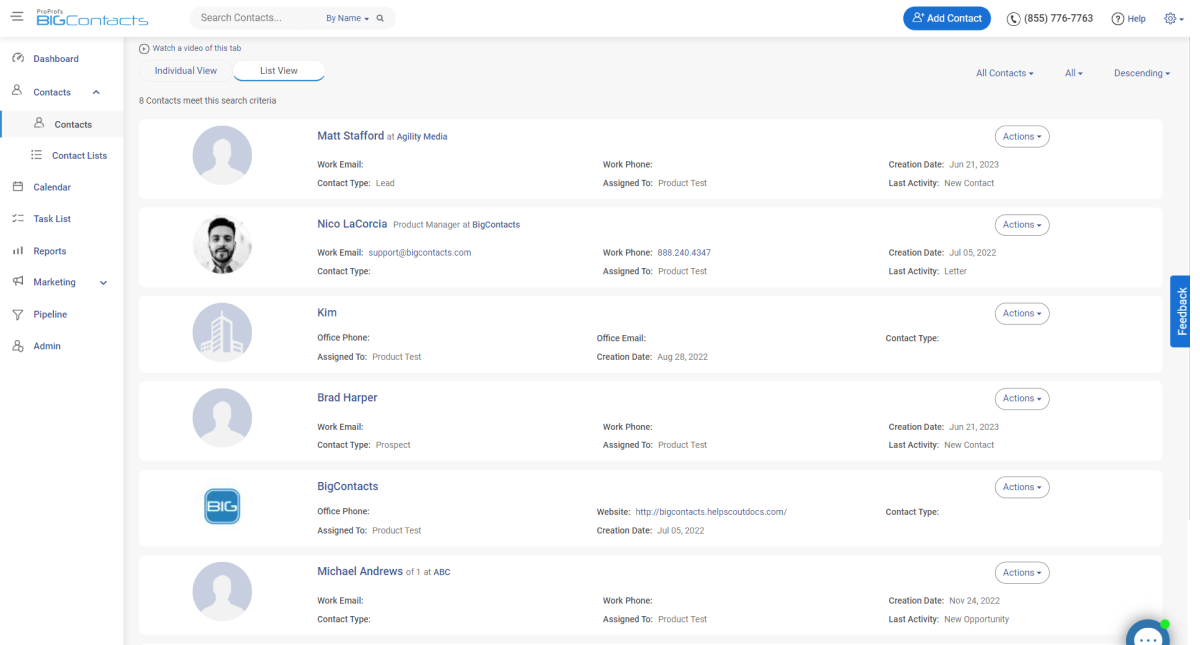
Task: Open the settings gear icon
Action: tap(1170, 18)
